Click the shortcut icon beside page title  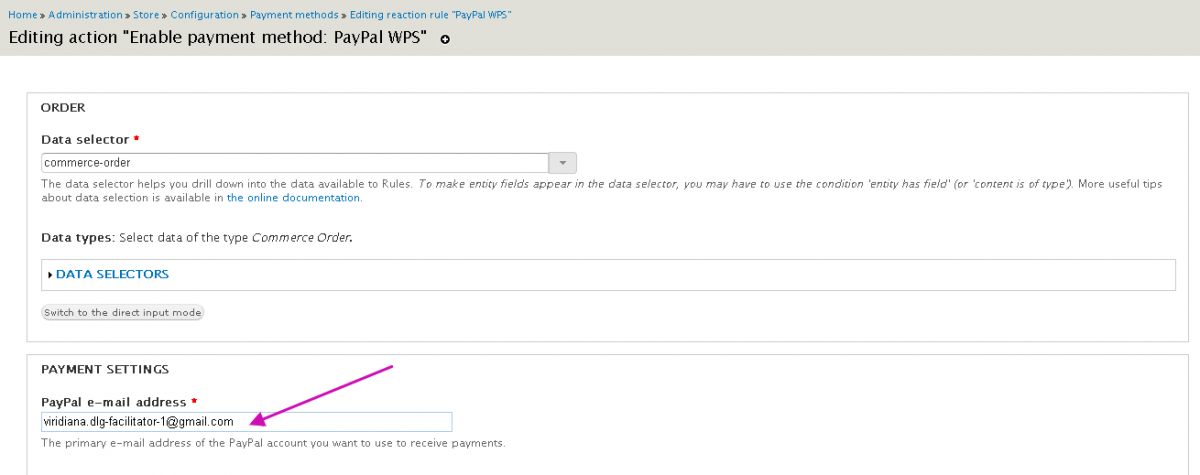(445, 39)
